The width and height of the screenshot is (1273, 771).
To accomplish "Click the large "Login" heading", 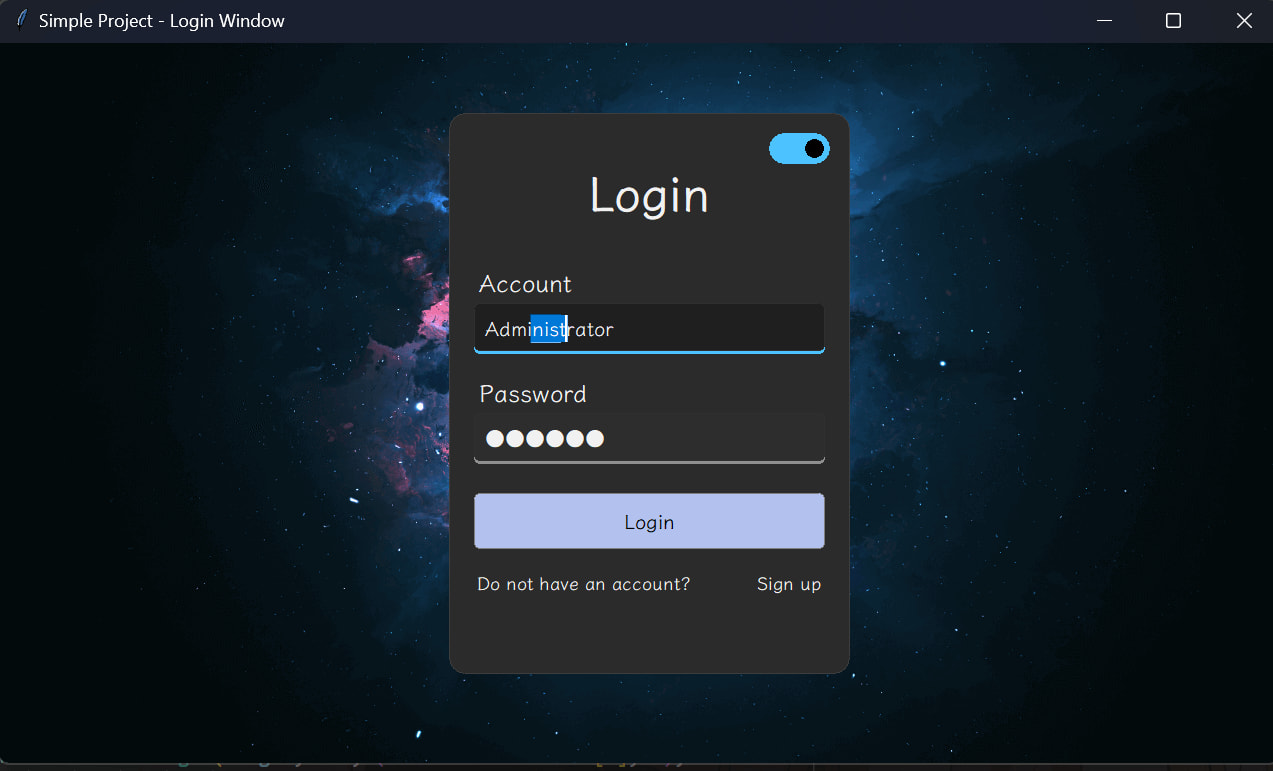I will click(x=649, y=196).
